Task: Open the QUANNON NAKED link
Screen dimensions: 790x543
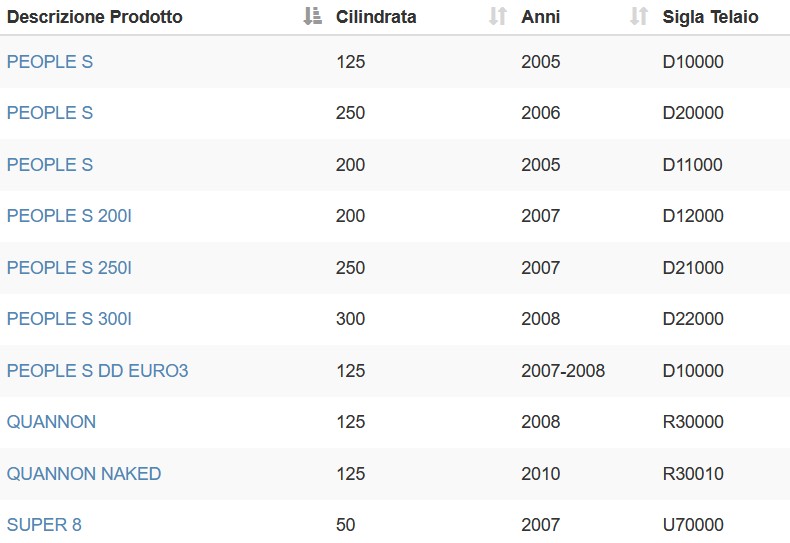Action: click(84, 473)
